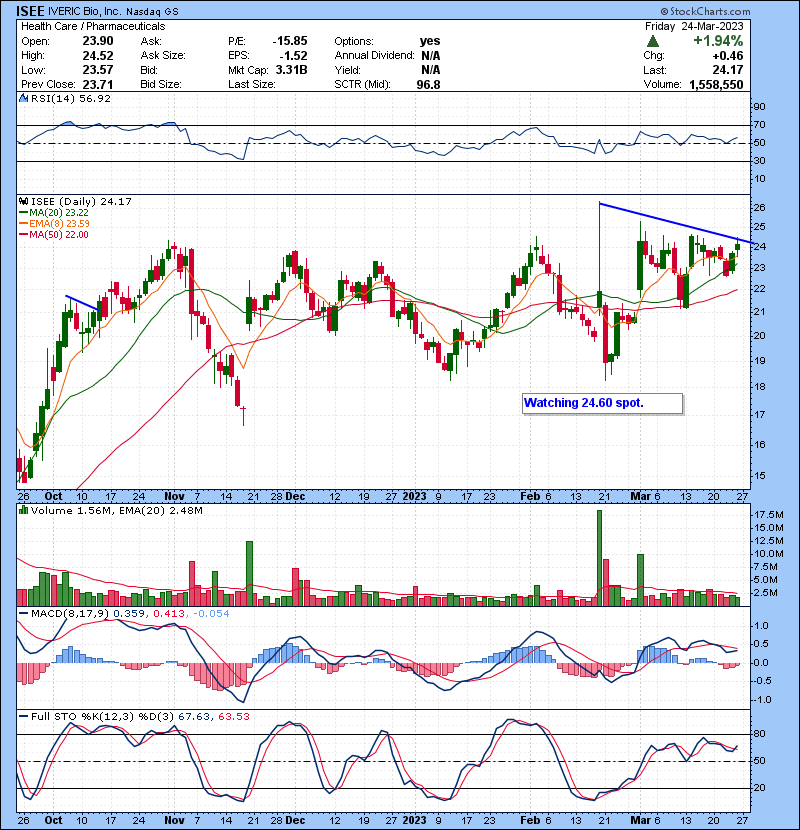This screenshot has height=830, width=800.
Task: Click the red MA(50) 22.00 legend entry
Action: point(54,234)
